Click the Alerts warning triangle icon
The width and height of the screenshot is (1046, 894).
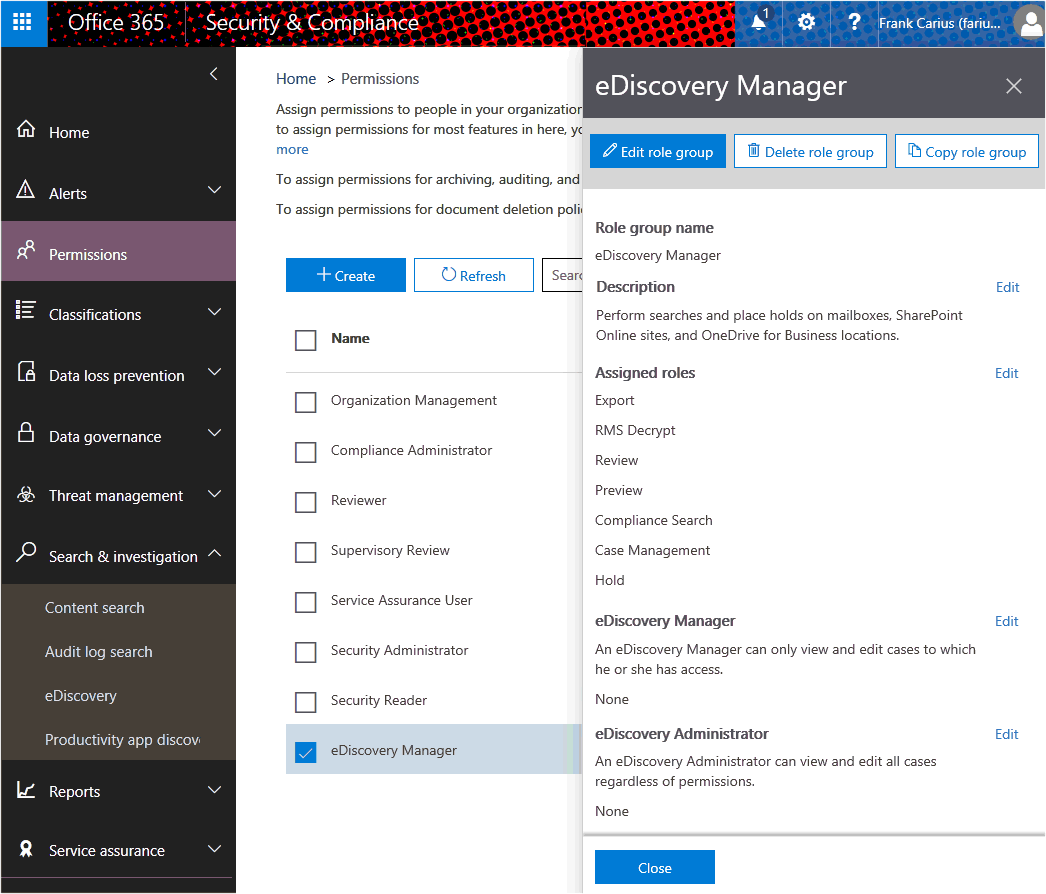pyautogui.click(x=25, y=189)
